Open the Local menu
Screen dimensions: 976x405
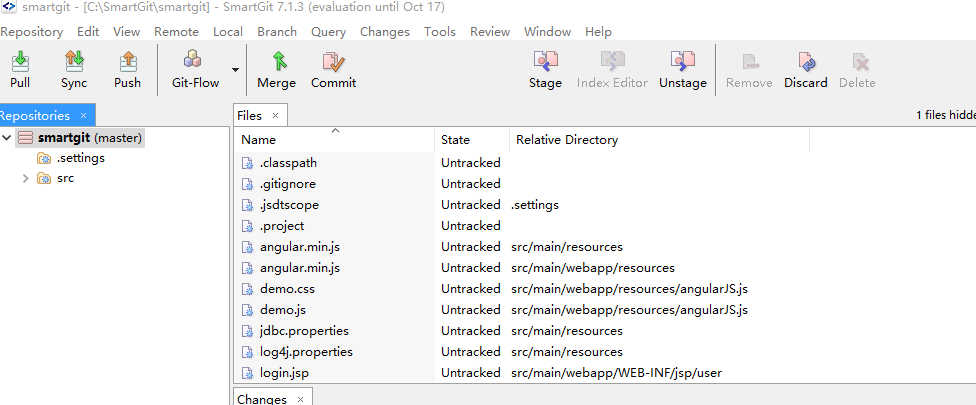click(228, 32)
